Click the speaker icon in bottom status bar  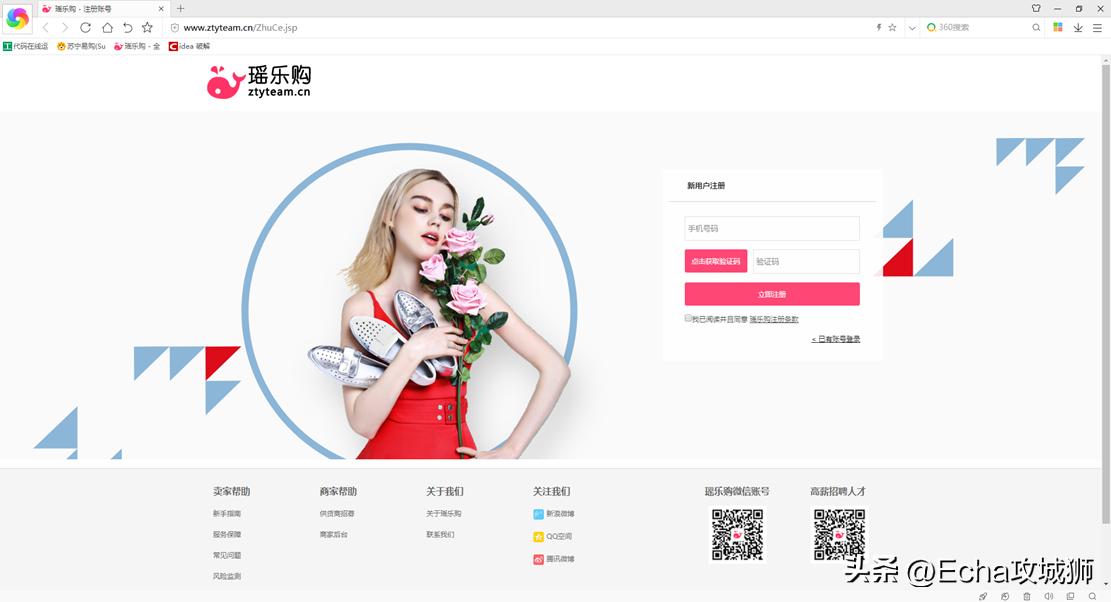(x=1047, y=594)
